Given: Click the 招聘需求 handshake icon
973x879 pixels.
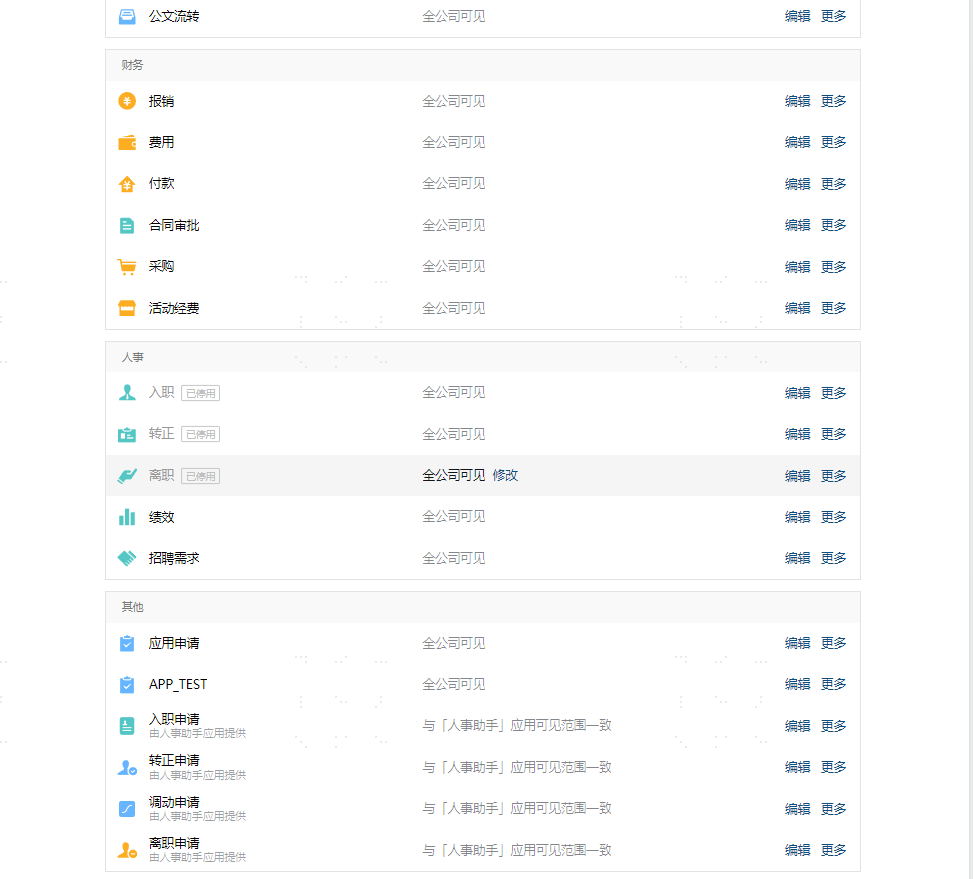Looking at the screenshot, I should (x=127, y=558).
